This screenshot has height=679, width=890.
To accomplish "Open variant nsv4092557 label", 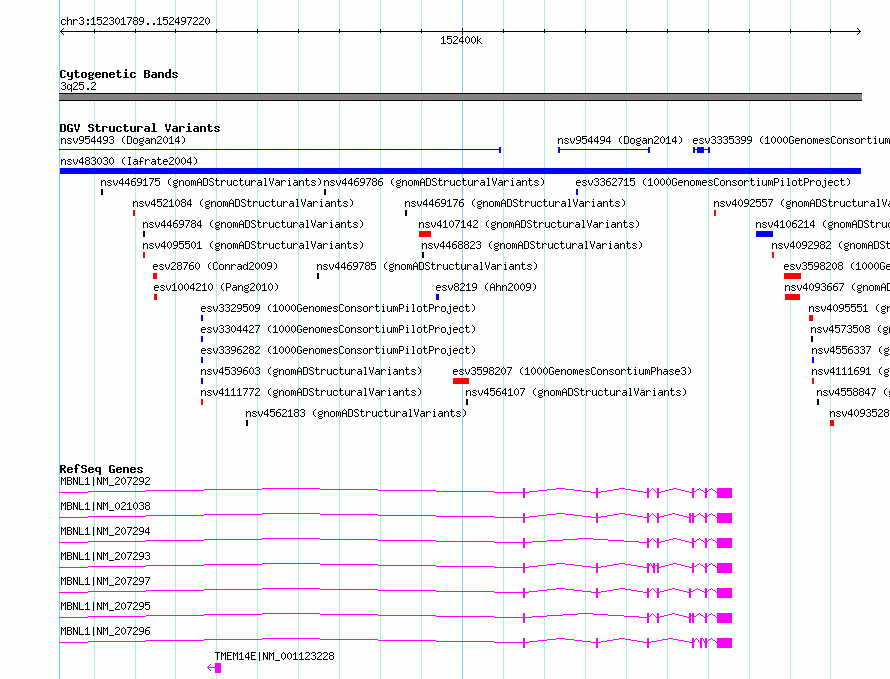I will coord(801,203).
